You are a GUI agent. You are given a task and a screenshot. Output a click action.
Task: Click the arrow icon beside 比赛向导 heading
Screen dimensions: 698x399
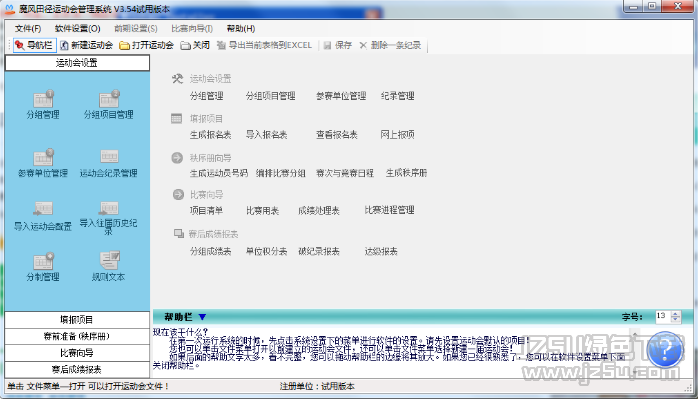click(178, 194)
